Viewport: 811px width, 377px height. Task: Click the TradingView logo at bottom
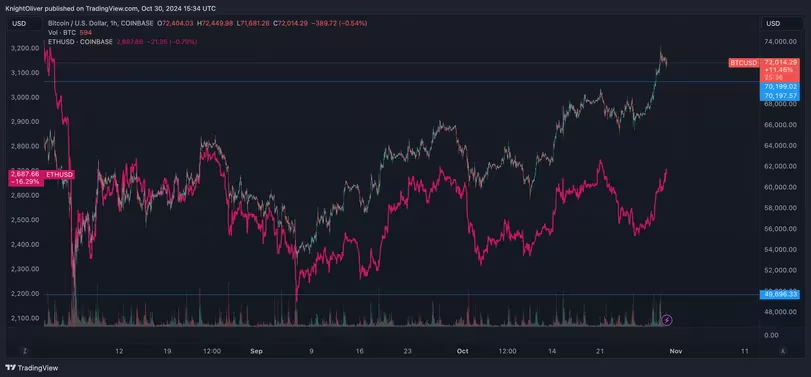click(x=32, y=368)
